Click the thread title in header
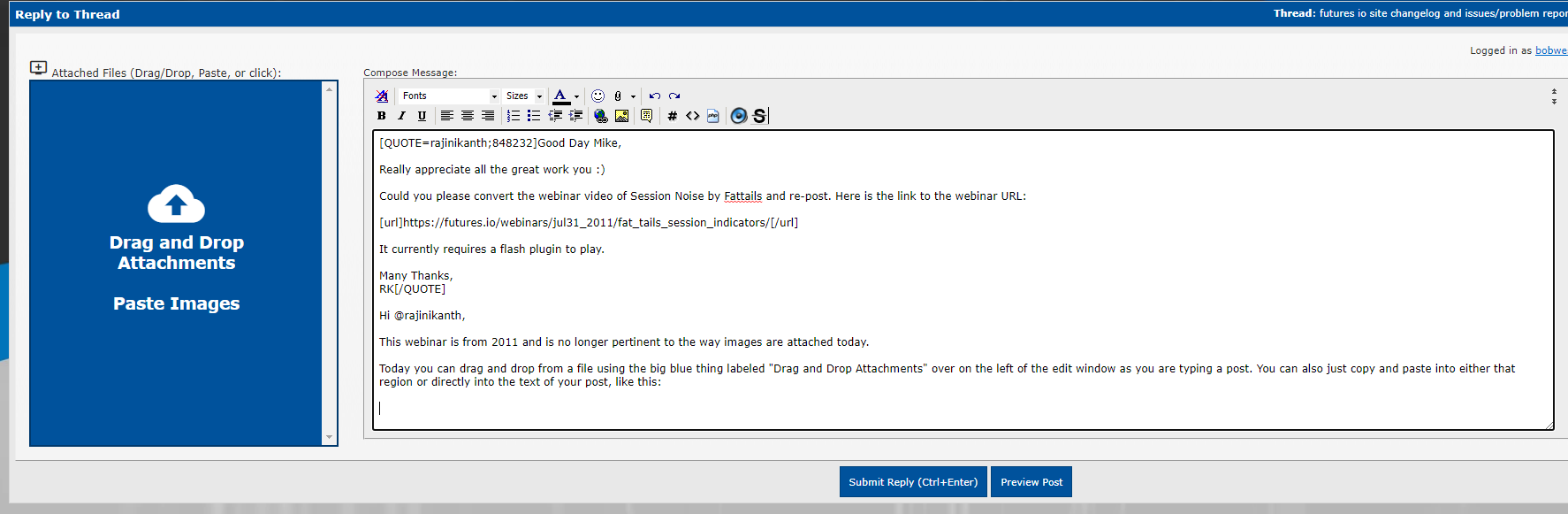The image size is (1568, 514). (x=1443, y=13)
